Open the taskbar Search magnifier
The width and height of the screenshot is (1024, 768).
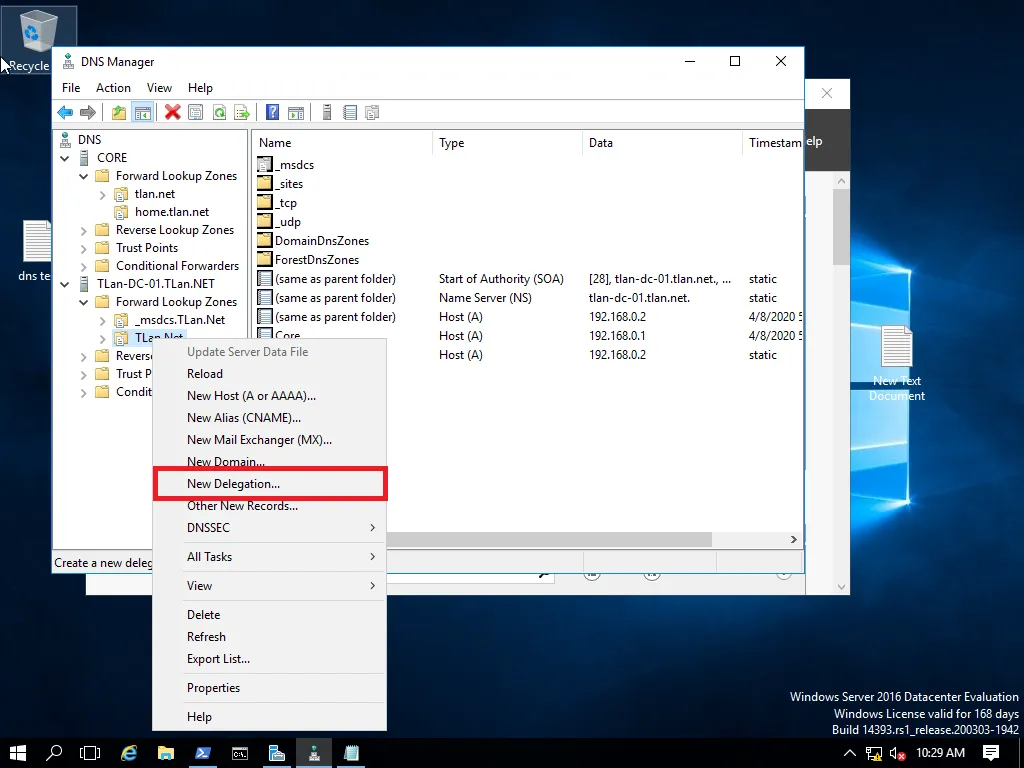54,753
